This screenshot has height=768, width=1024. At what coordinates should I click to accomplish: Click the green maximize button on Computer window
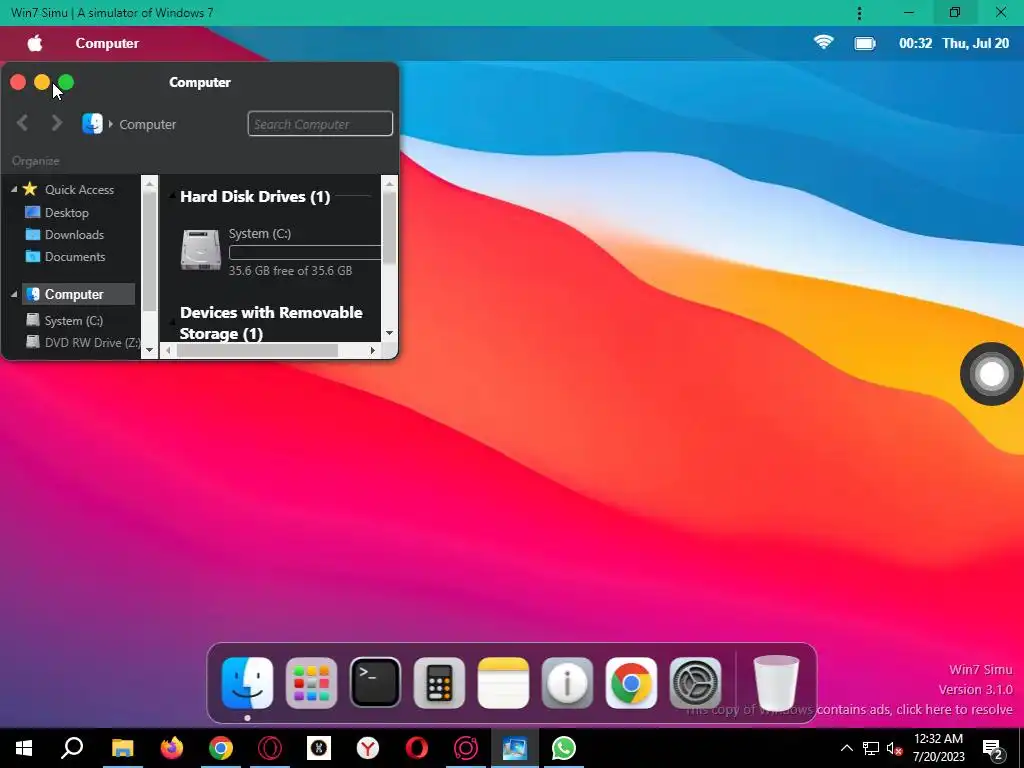(66, 82)
